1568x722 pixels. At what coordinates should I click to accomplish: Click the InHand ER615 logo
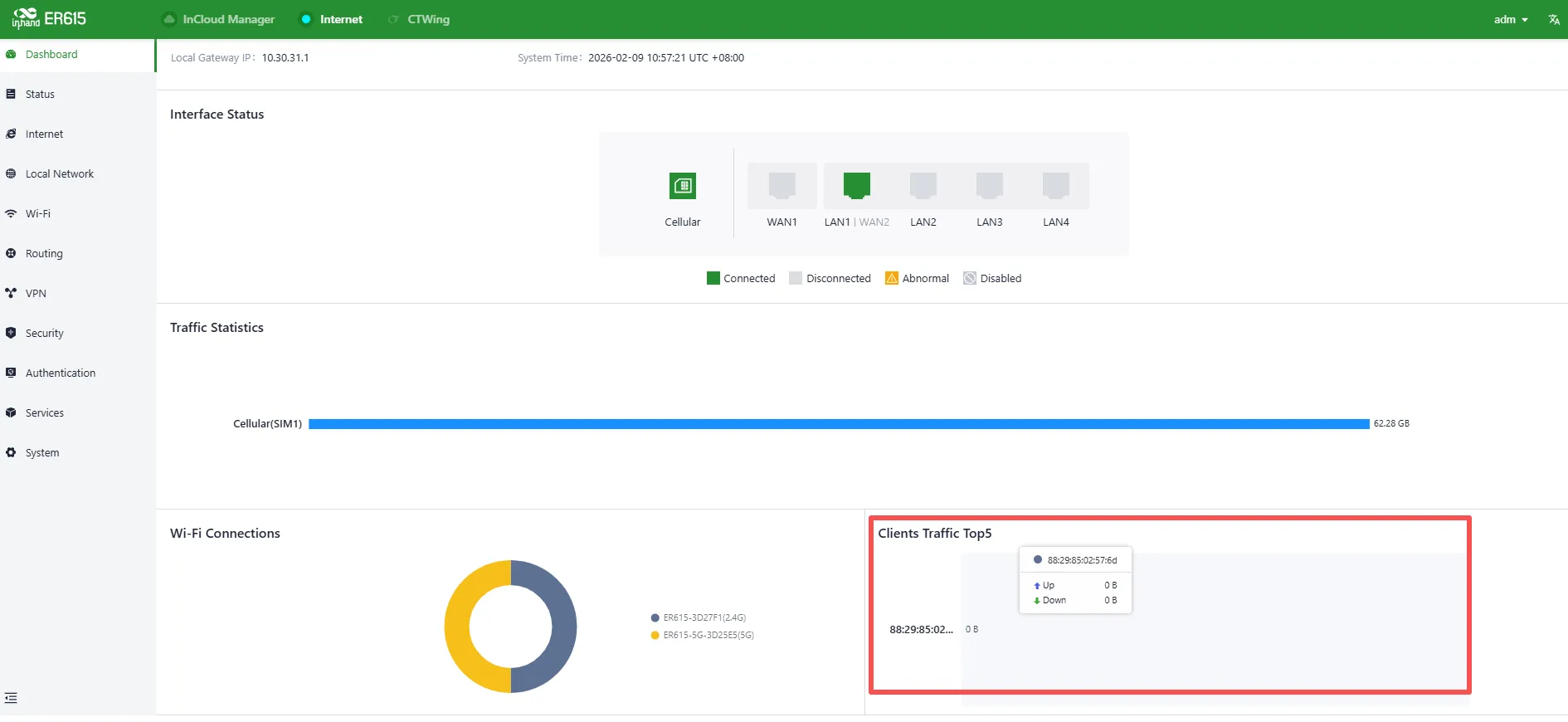(49, 18)
